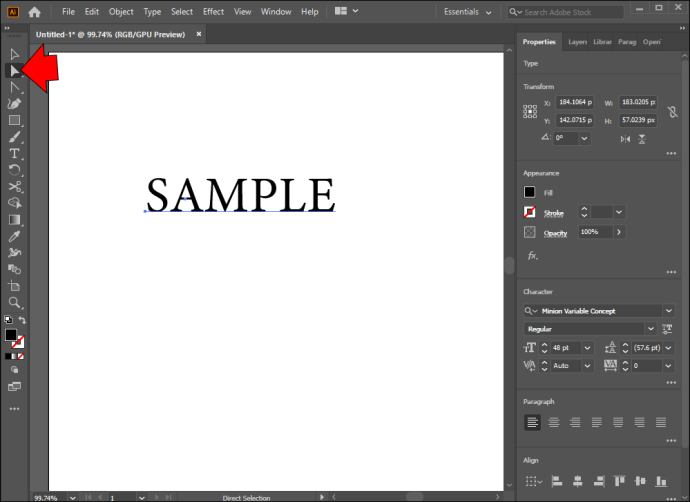This screenshot has width=690, height=502.
Task: Select the Gradient tool
Action: click(x=14, y=220)
